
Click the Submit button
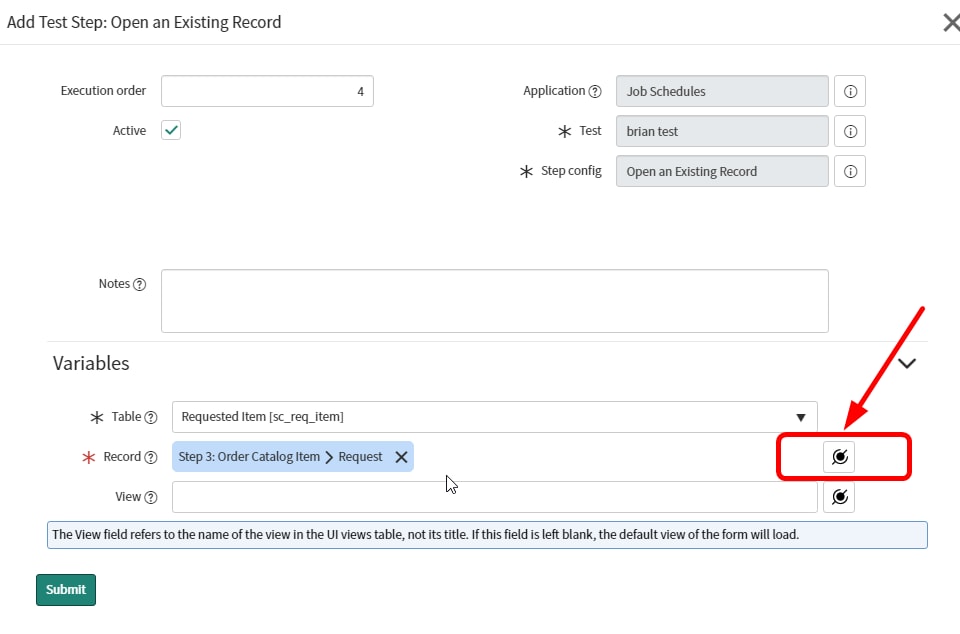click(65, 589)
